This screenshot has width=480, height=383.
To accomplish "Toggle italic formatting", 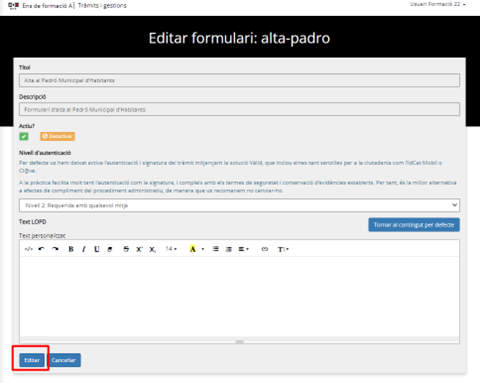I will 84,249.
